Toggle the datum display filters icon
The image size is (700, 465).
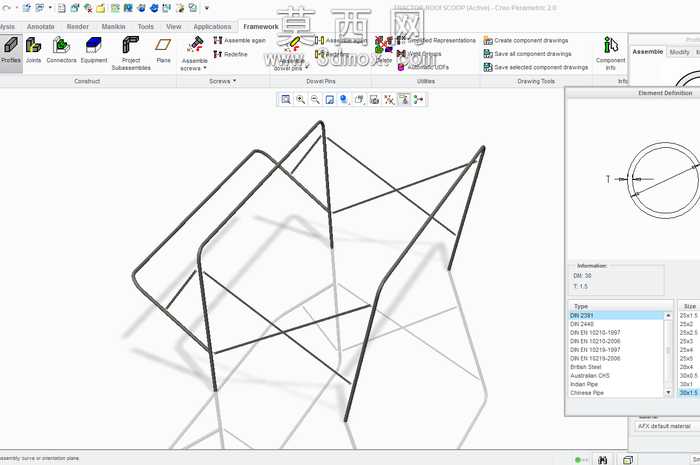389,100
